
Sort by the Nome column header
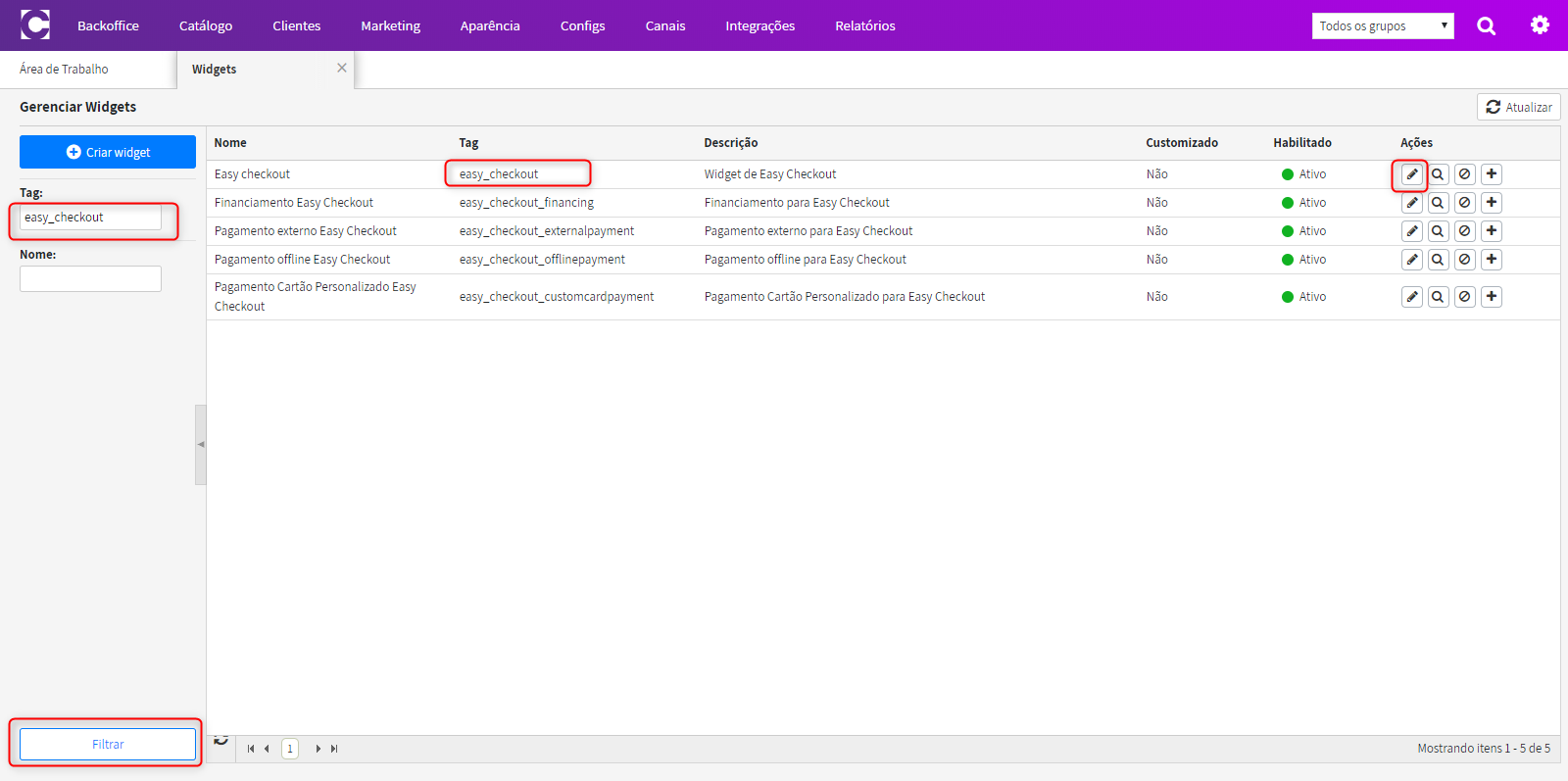point(230,143)
